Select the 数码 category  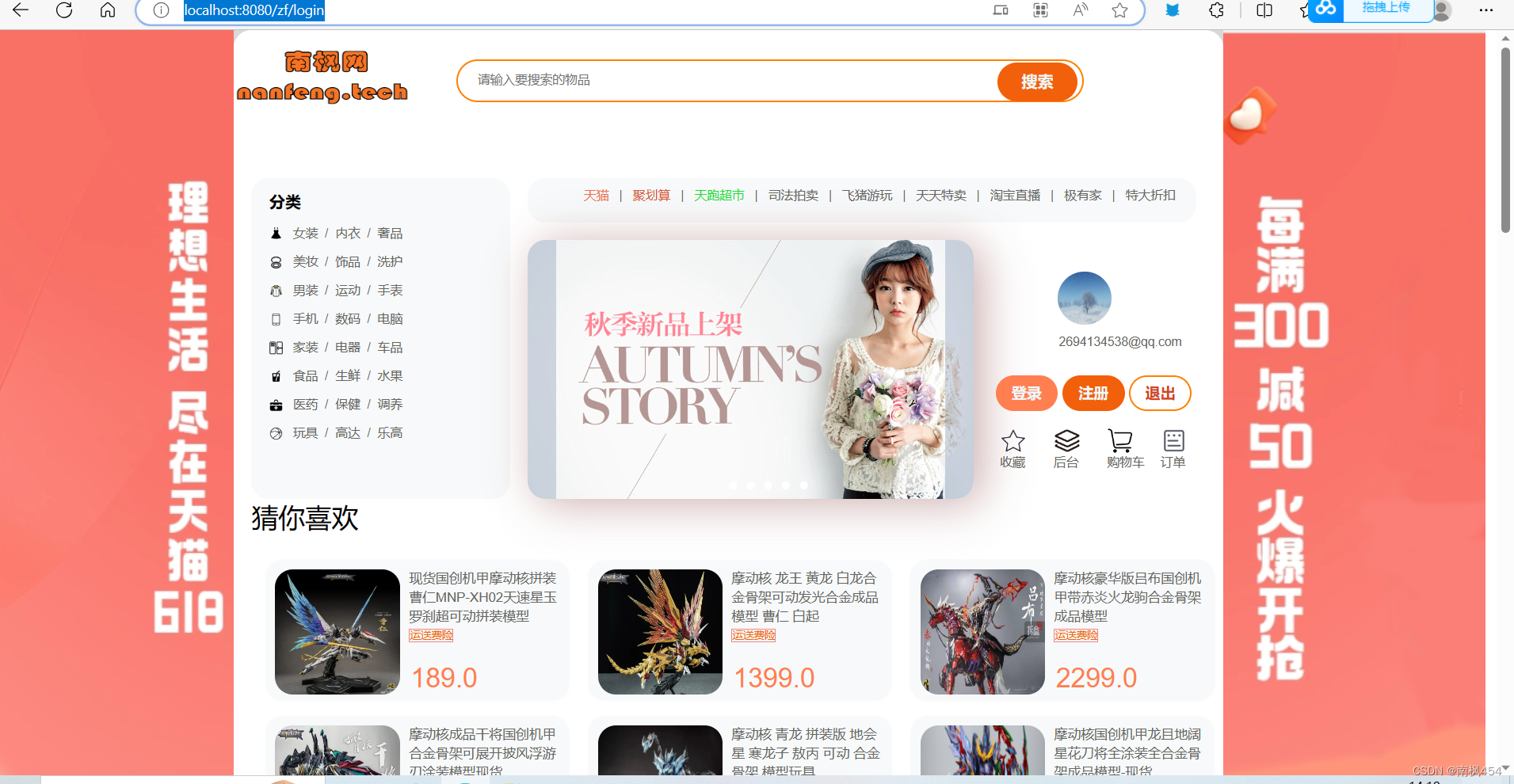[348, 319]
